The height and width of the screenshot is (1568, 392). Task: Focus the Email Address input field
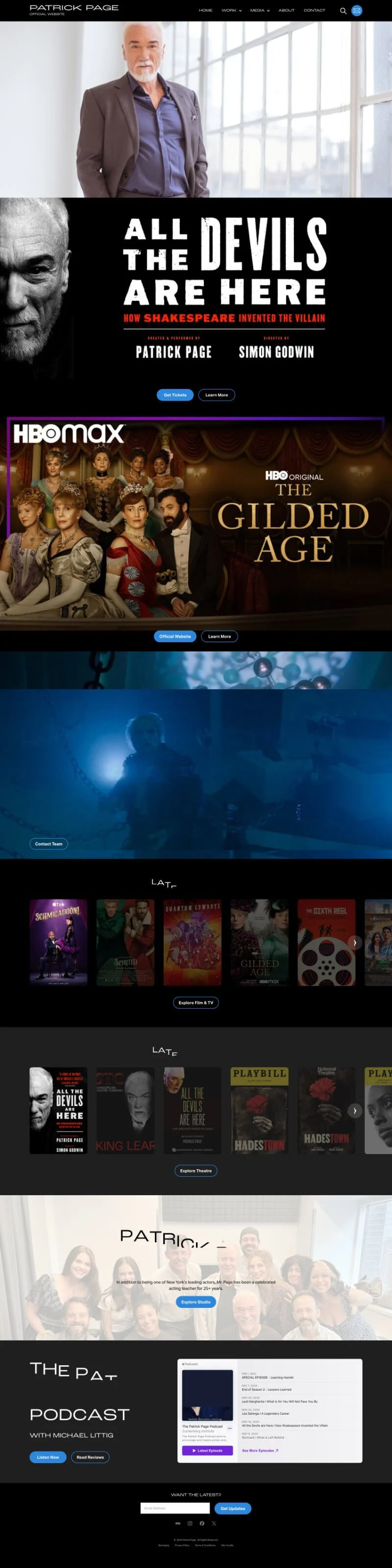(175, 1508)
